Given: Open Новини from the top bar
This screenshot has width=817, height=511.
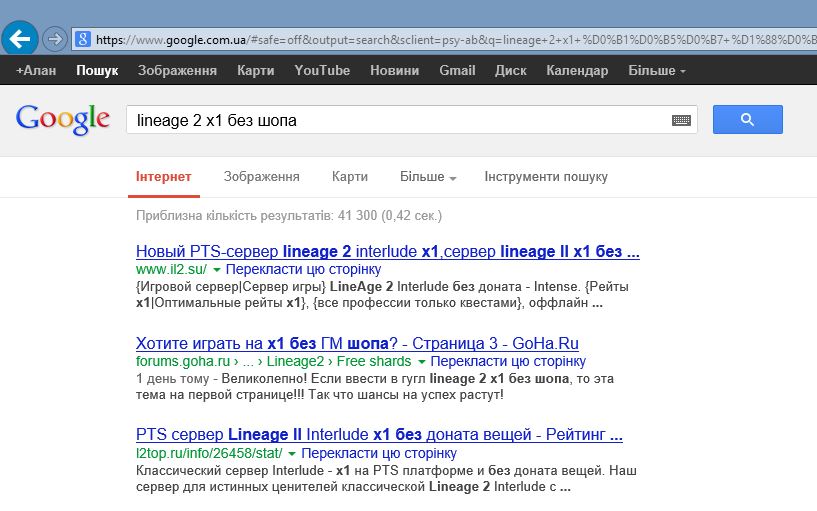Looking at the screenshot, I should click(x=394, y=70).
